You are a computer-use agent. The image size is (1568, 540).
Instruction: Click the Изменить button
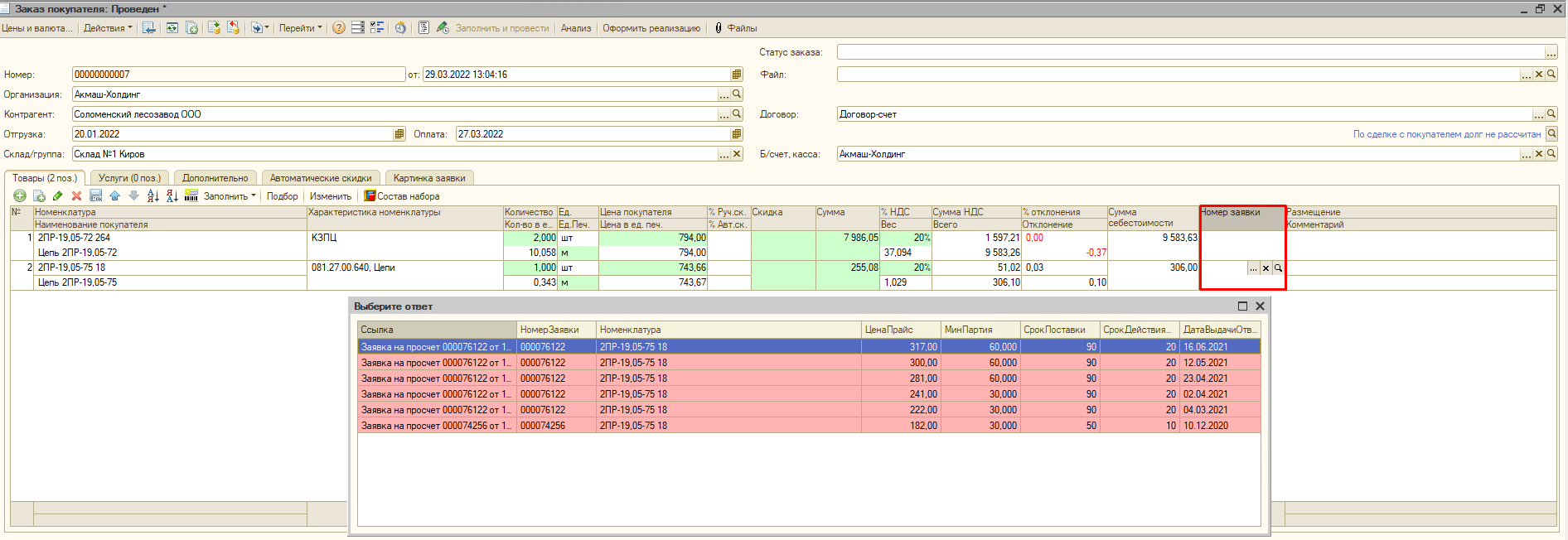point(331,196)
